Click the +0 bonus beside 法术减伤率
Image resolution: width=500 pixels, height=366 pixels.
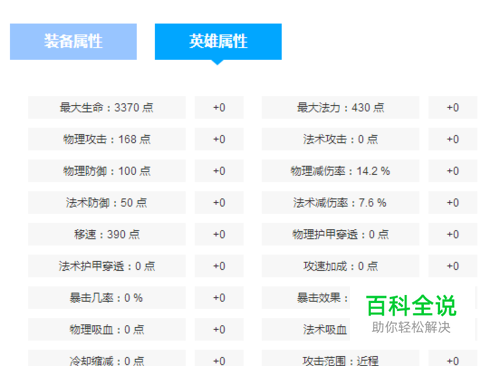453,202
